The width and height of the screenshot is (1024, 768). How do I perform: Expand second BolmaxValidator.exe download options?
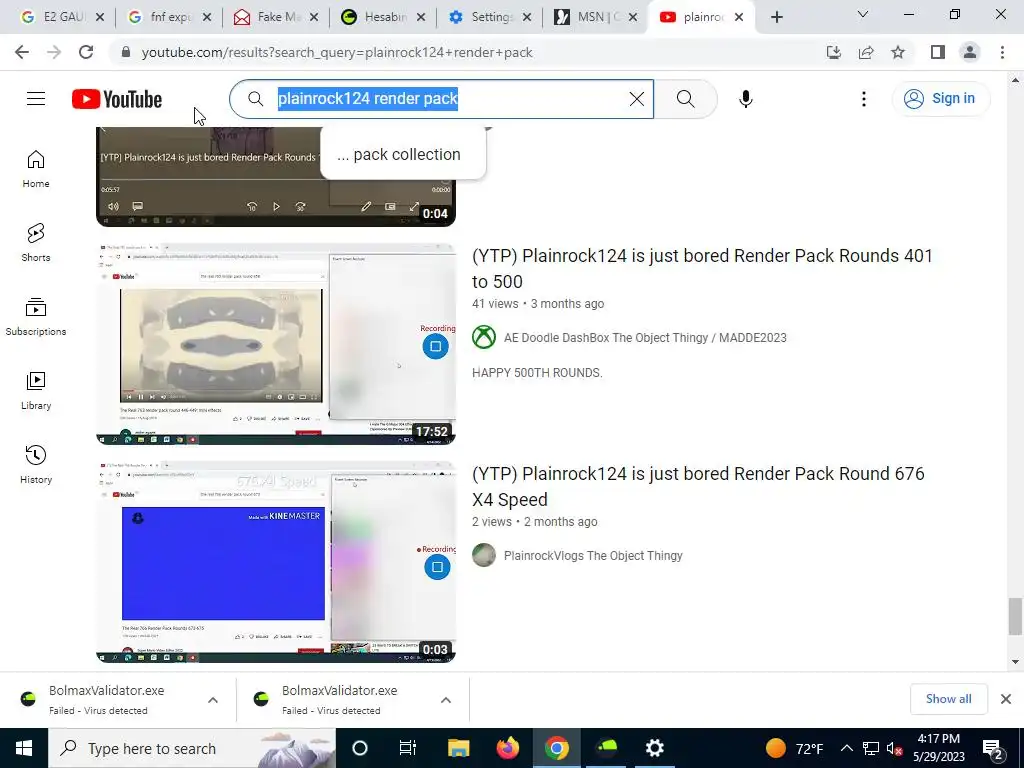pyautogui.click(x=446, y=700)
